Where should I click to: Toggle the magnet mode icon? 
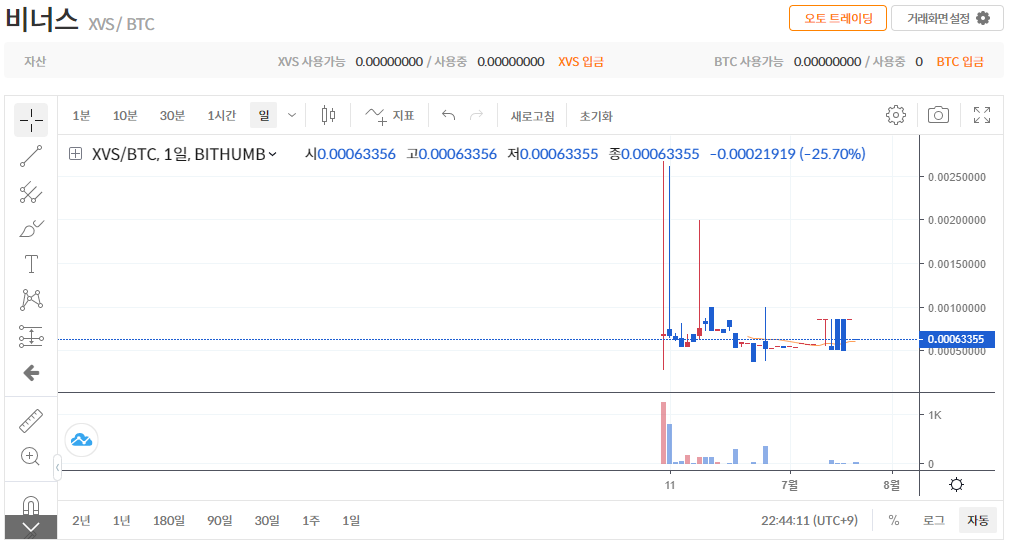[x=31, y=506]
